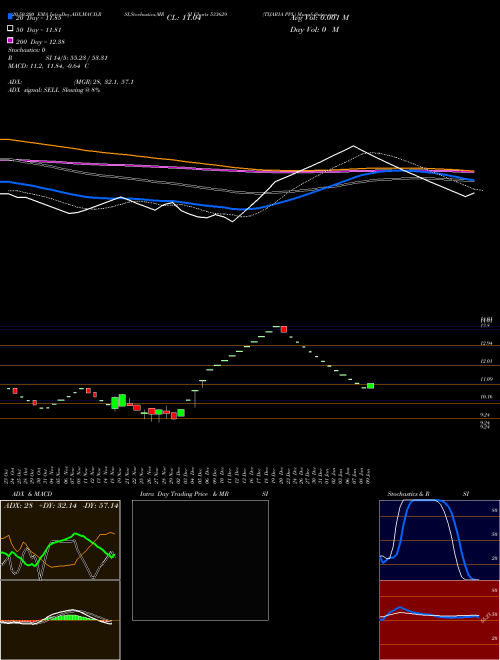
Task: Click the 'ADX & MACD' panel title
Action: pos(32,494)
